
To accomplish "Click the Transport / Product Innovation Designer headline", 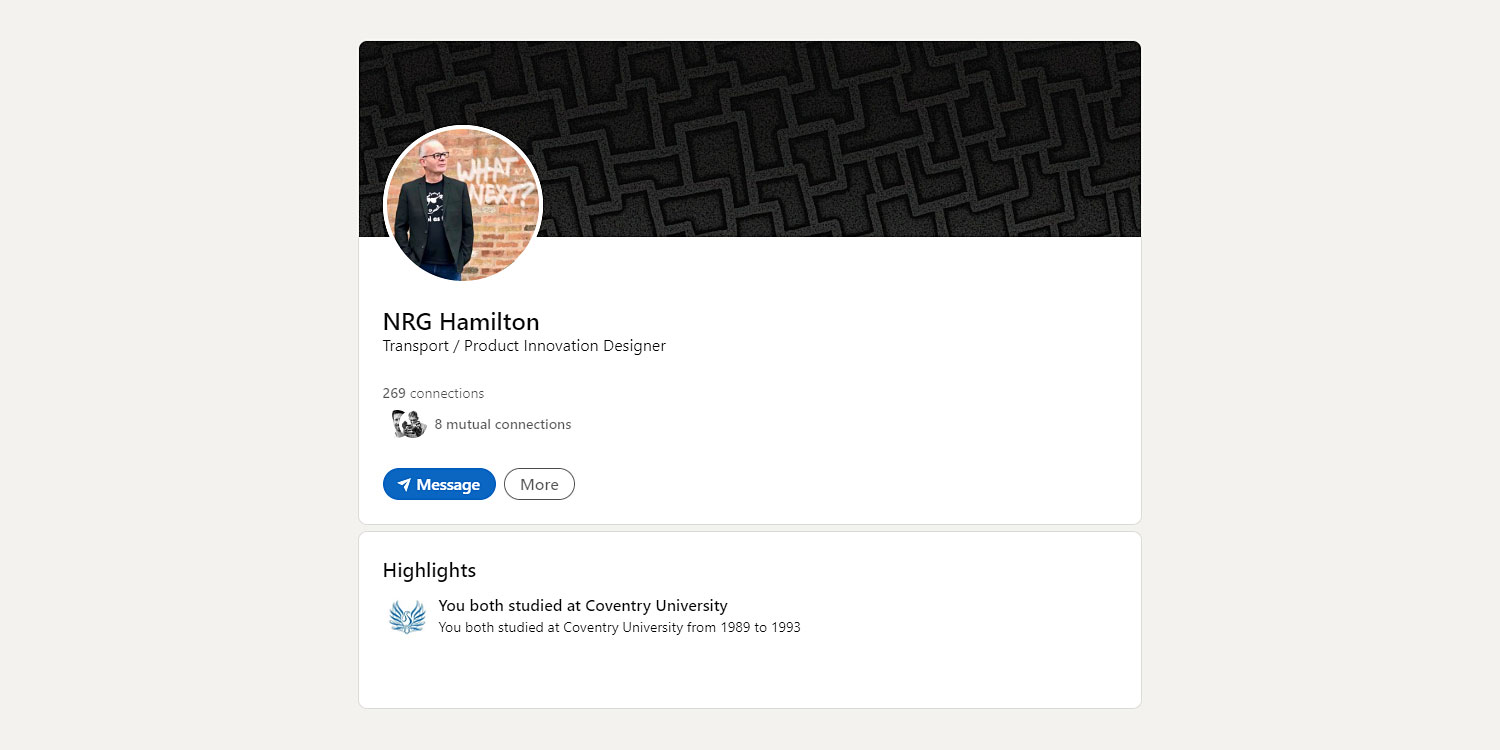I will click(x=524, y=346).
